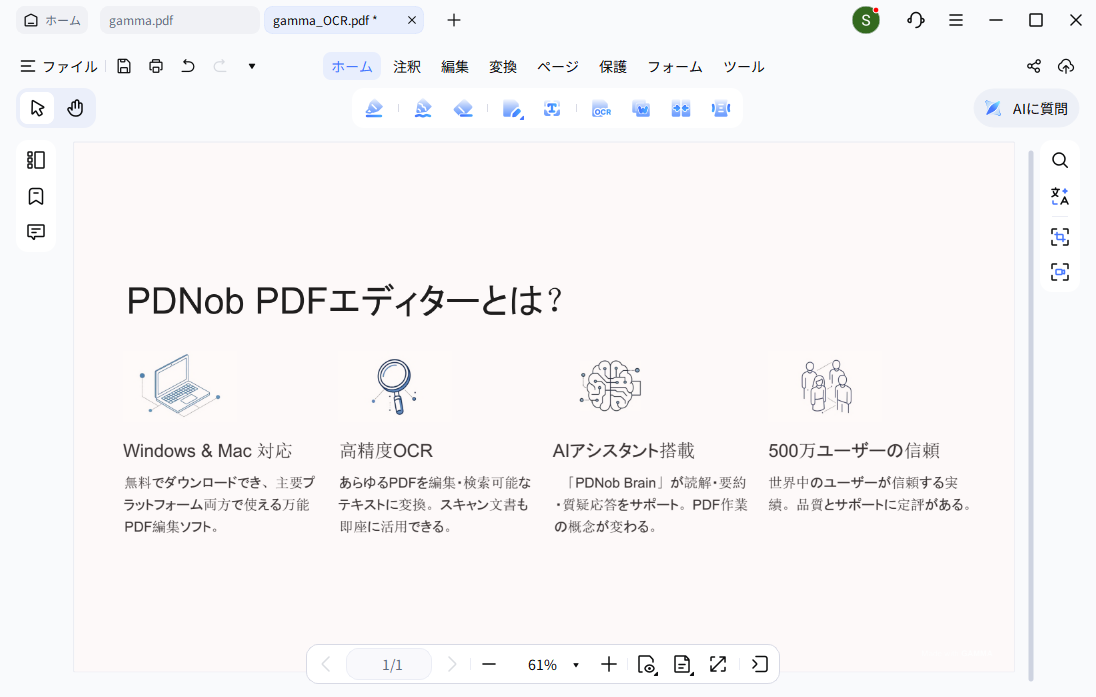Click the page number input field
1096x697 pixels.
(x=388, y=664)
